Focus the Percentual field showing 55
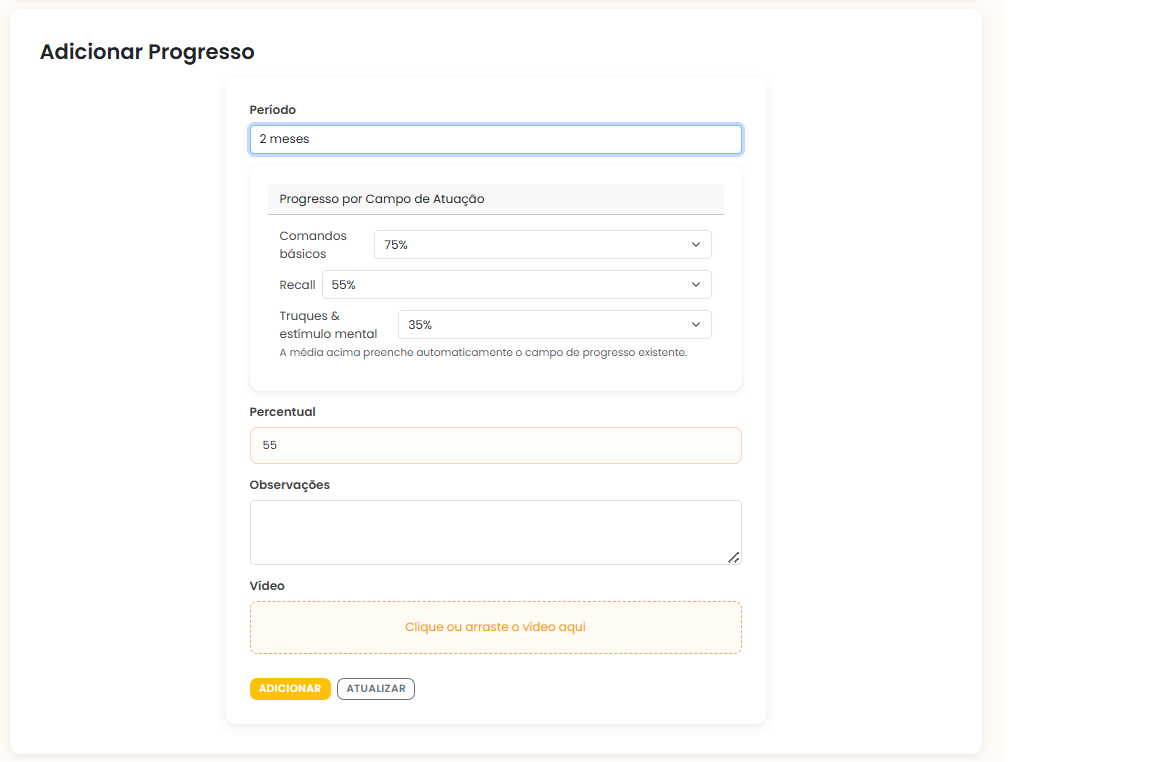The height and width of the screenshot is (762, 1152). (495, 445)
